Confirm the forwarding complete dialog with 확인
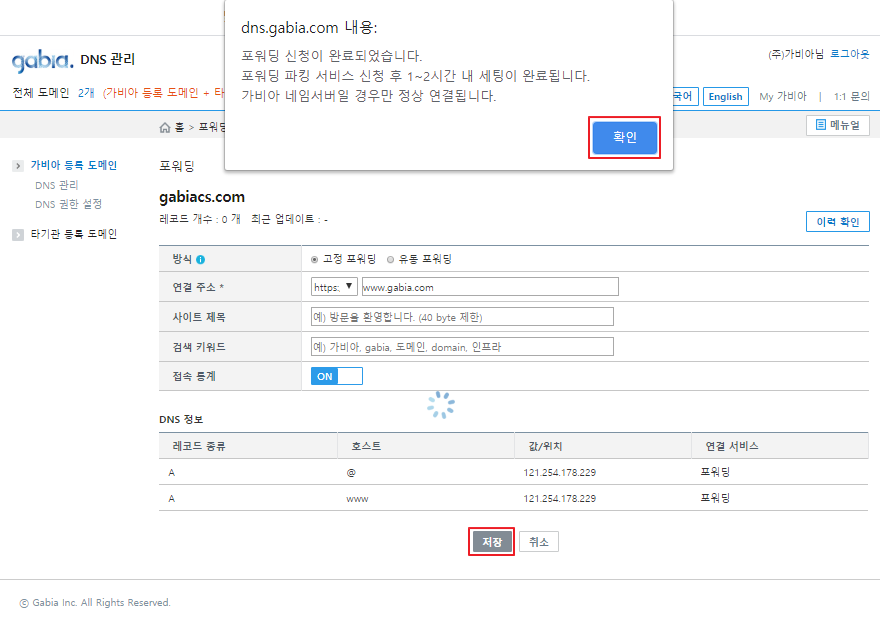 [625, 137]
